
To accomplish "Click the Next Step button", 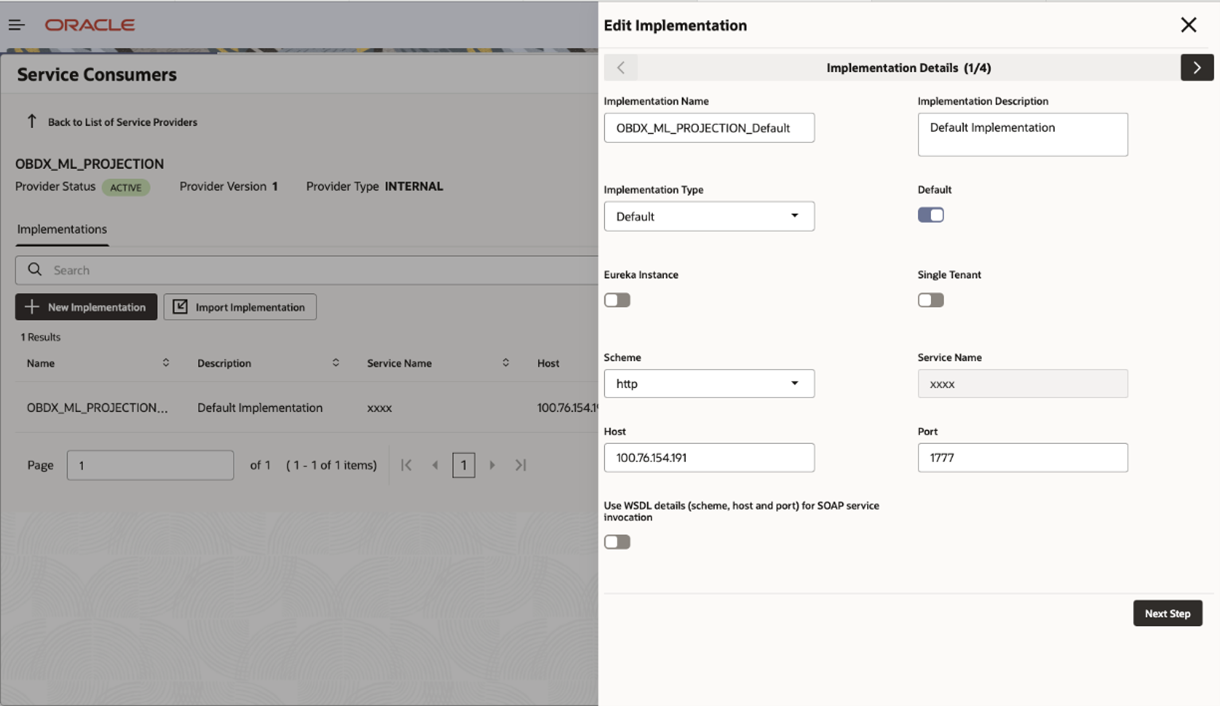I will [x=1168, y=613].
